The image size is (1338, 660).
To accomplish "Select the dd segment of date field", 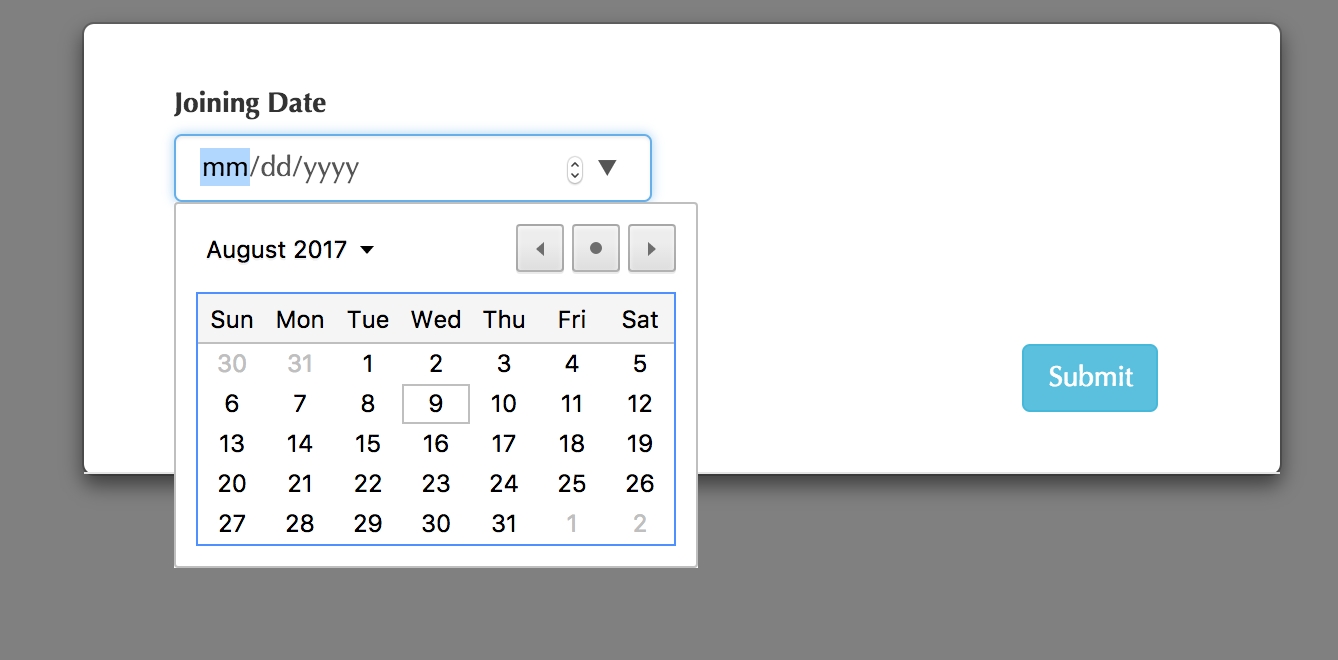I will click(x=275, y=167).
